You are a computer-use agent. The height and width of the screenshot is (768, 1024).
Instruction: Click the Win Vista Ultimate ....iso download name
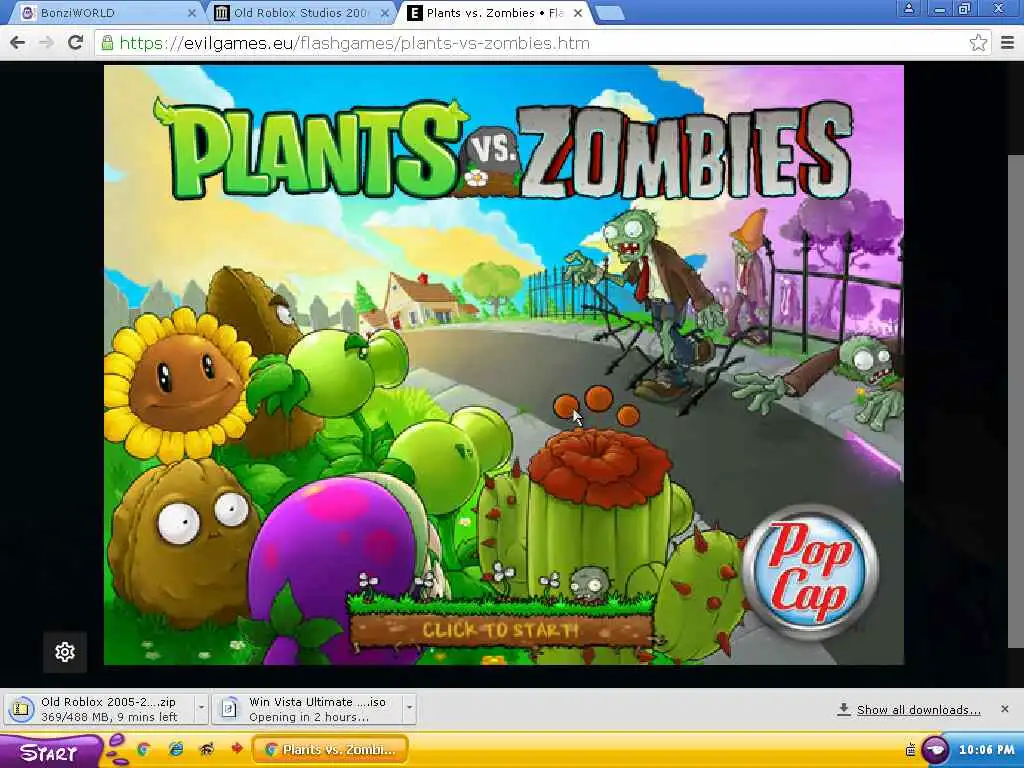tap(317, 702)
